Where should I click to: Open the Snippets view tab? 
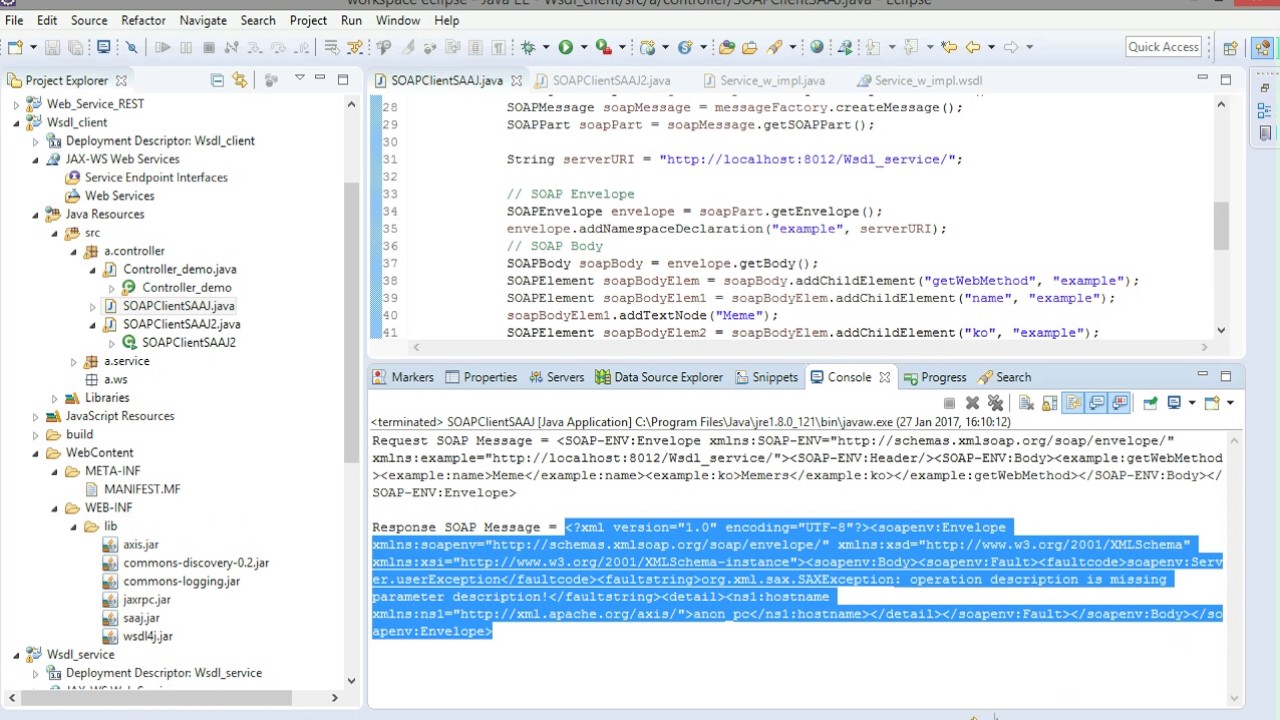[x=767, y=377]
